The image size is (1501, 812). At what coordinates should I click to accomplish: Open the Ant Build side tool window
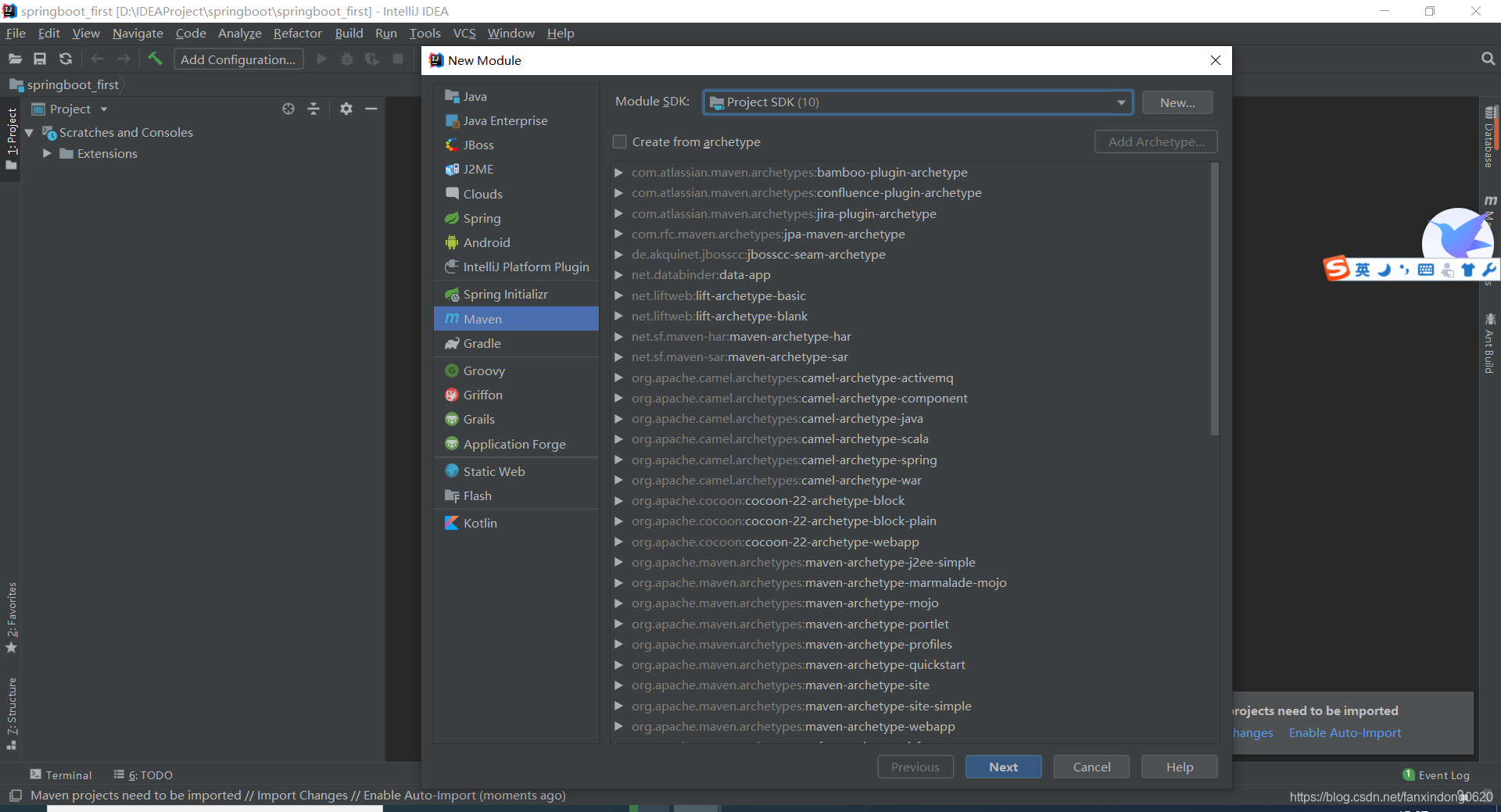pos(1489,344)
